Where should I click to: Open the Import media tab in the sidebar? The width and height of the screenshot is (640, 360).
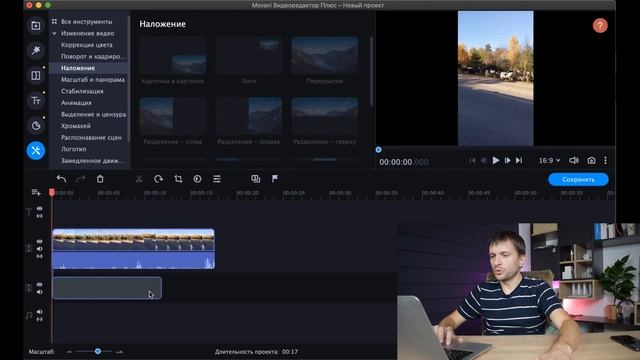click(x=36, y=26)
